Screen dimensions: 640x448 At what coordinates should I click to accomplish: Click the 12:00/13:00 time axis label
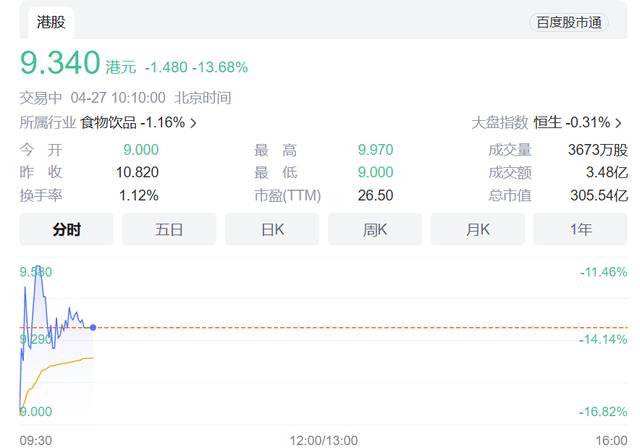coord(324,441)
